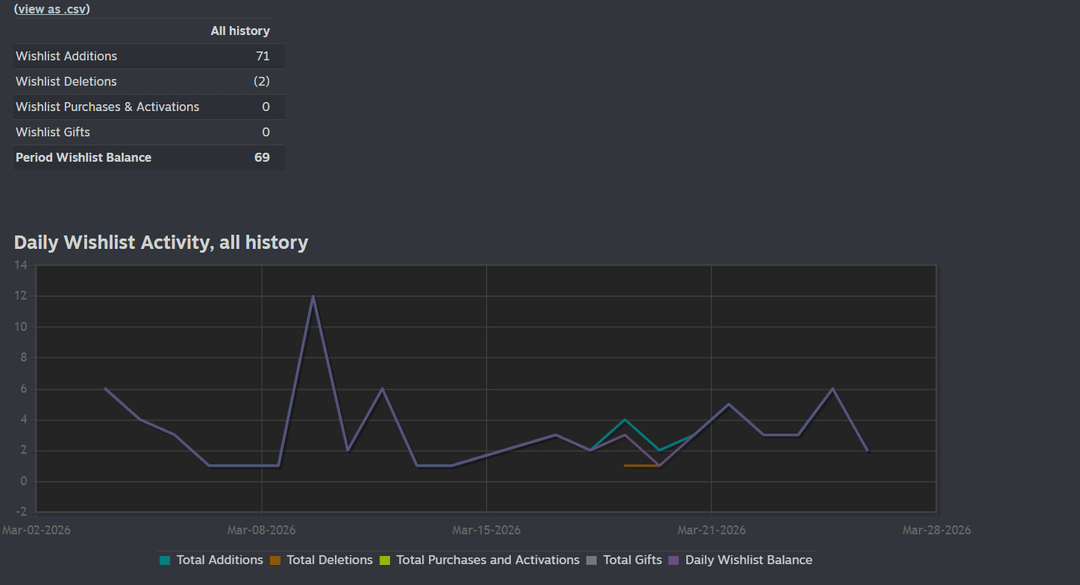Click the Period Wishlist Balance row label

coord(83,158)
